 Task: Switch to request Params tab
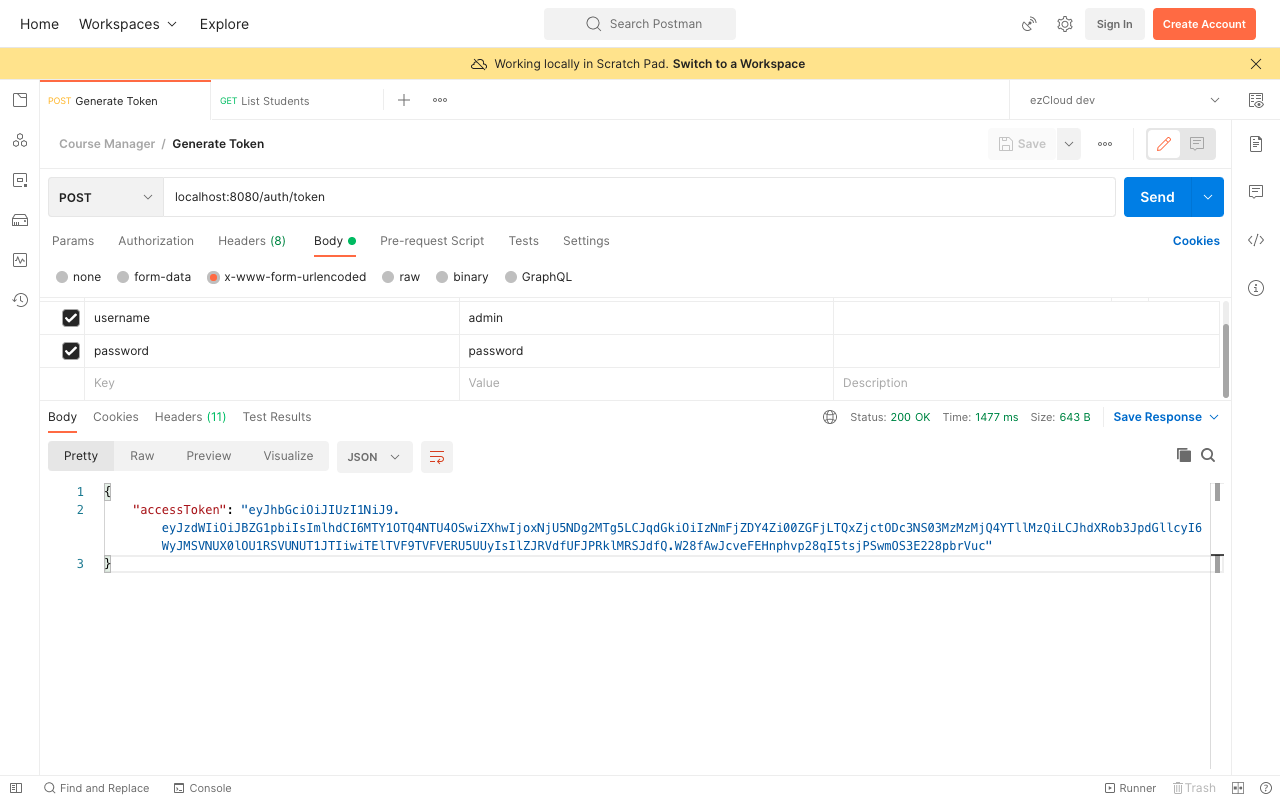(x=73, y=241)
